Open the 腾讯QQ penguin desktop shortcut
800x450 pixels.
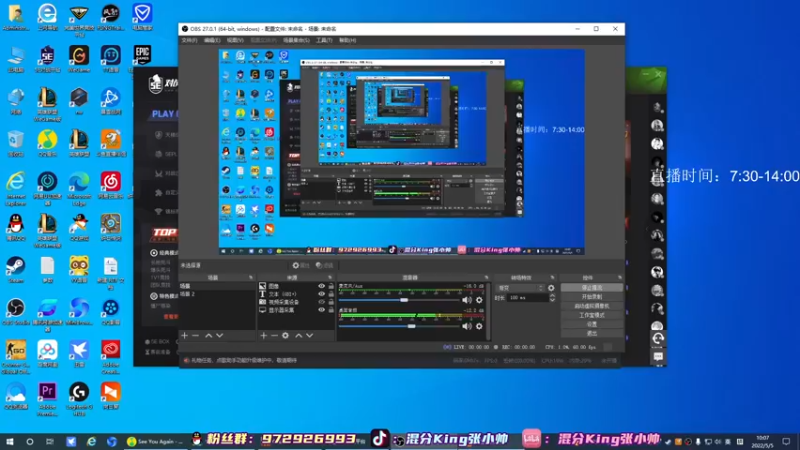click(x=16, y=228)
